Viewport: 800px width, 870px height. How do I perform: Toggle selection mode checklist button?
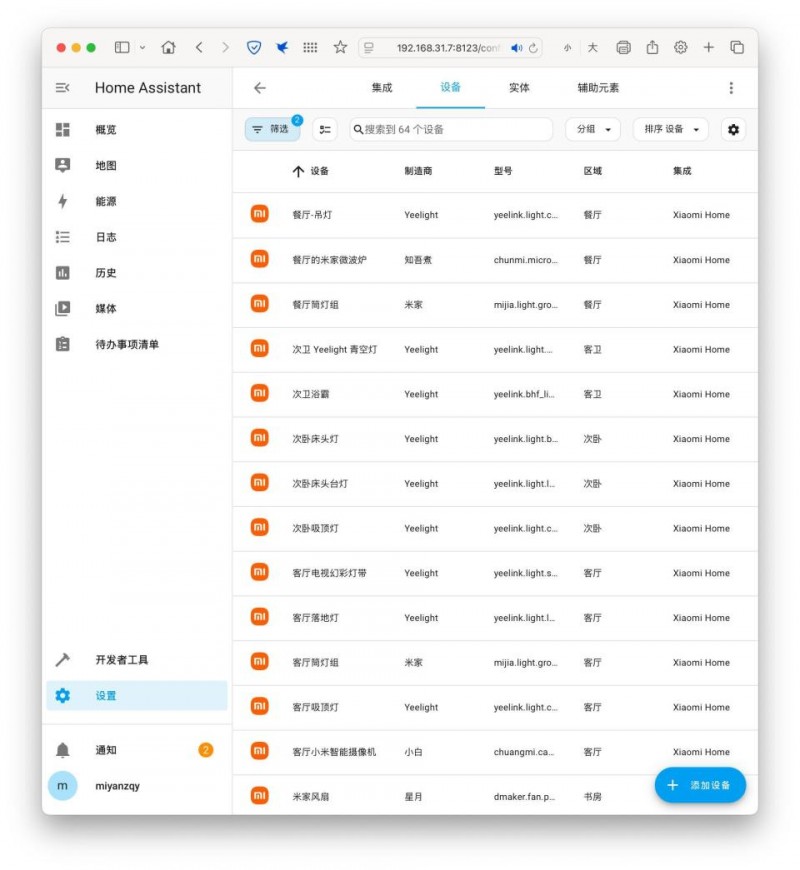[x=324, y=129]
